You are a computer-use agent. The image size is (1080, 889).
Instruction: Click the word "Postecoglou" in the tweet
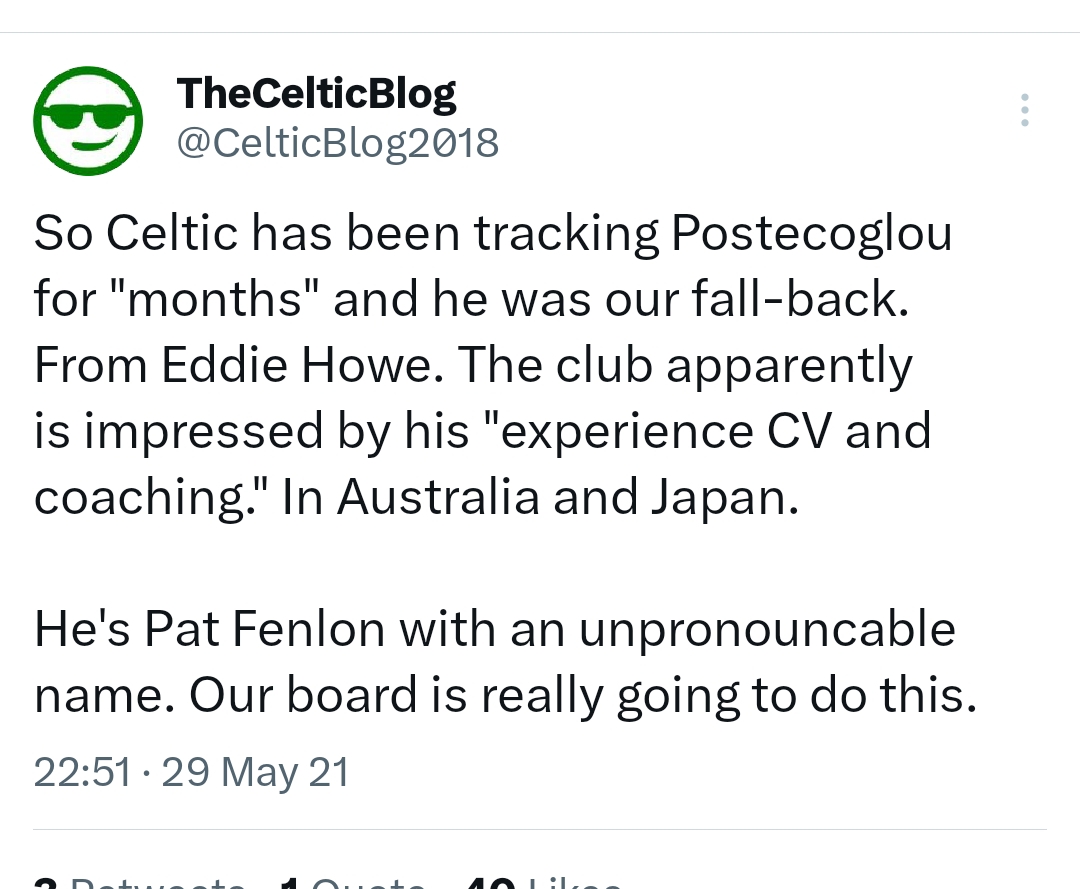tap(811, 234)
